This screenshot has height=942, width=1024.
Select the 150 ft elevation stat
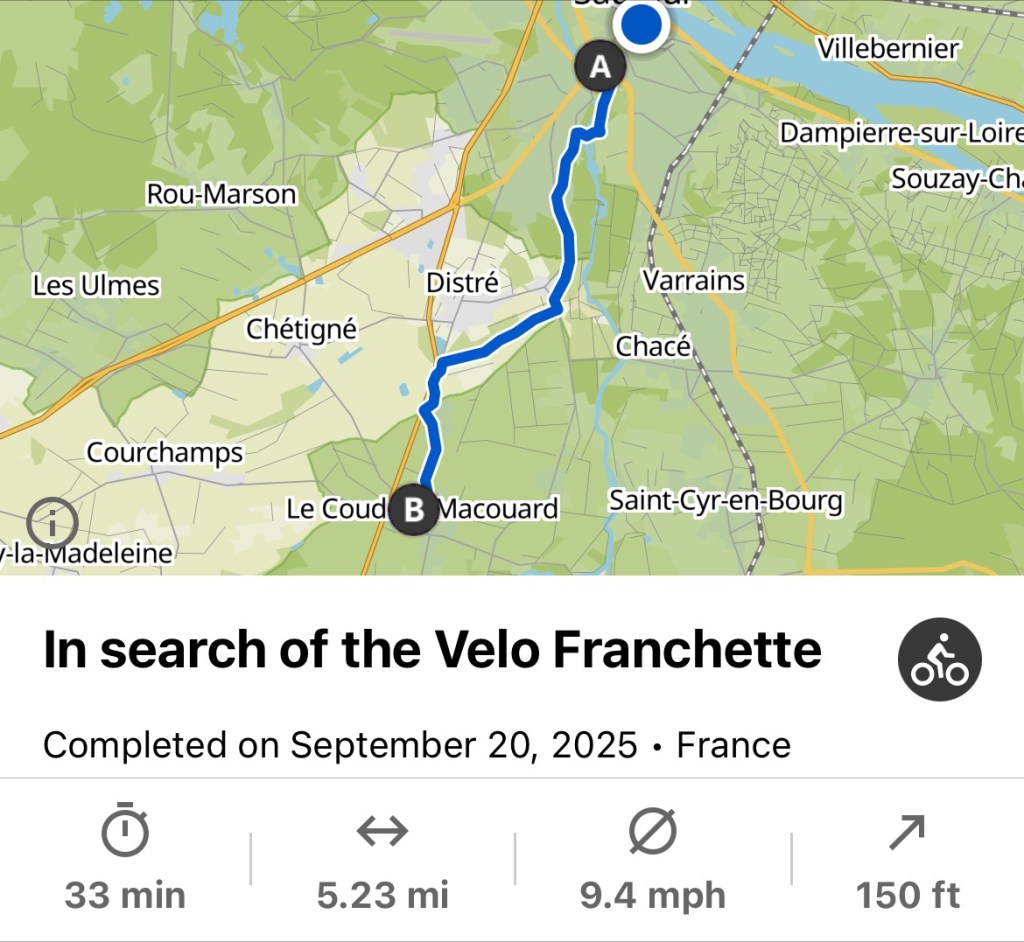(x=907, y=895)
